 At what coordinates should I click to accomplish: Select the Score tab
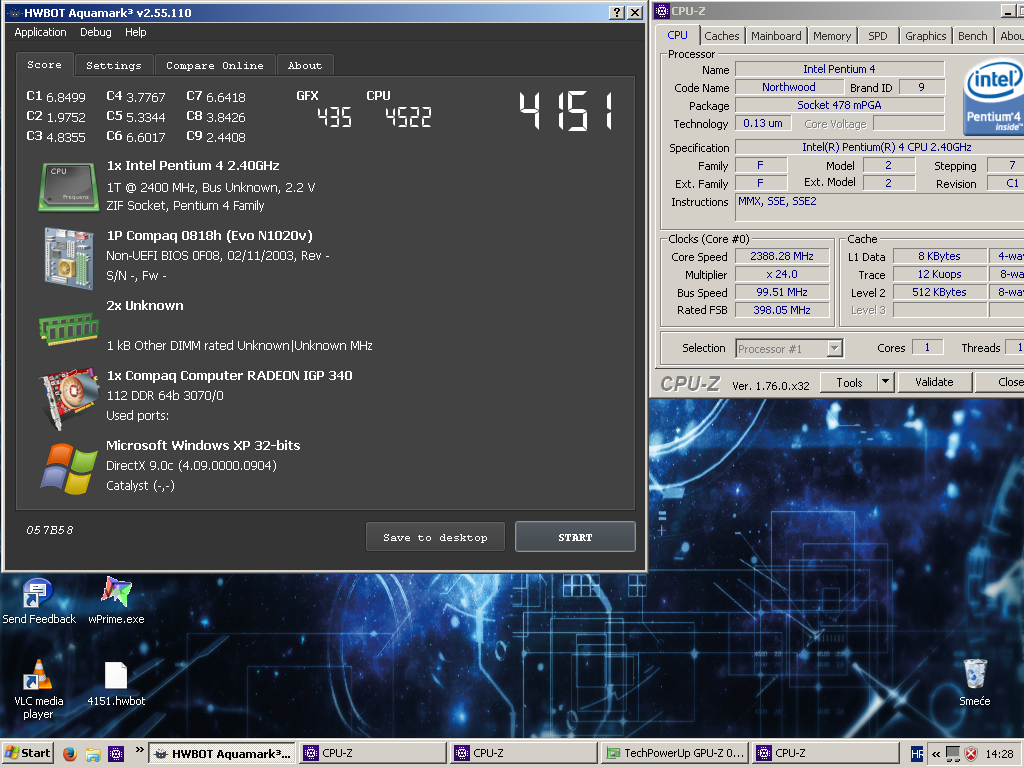click(44, 65)
